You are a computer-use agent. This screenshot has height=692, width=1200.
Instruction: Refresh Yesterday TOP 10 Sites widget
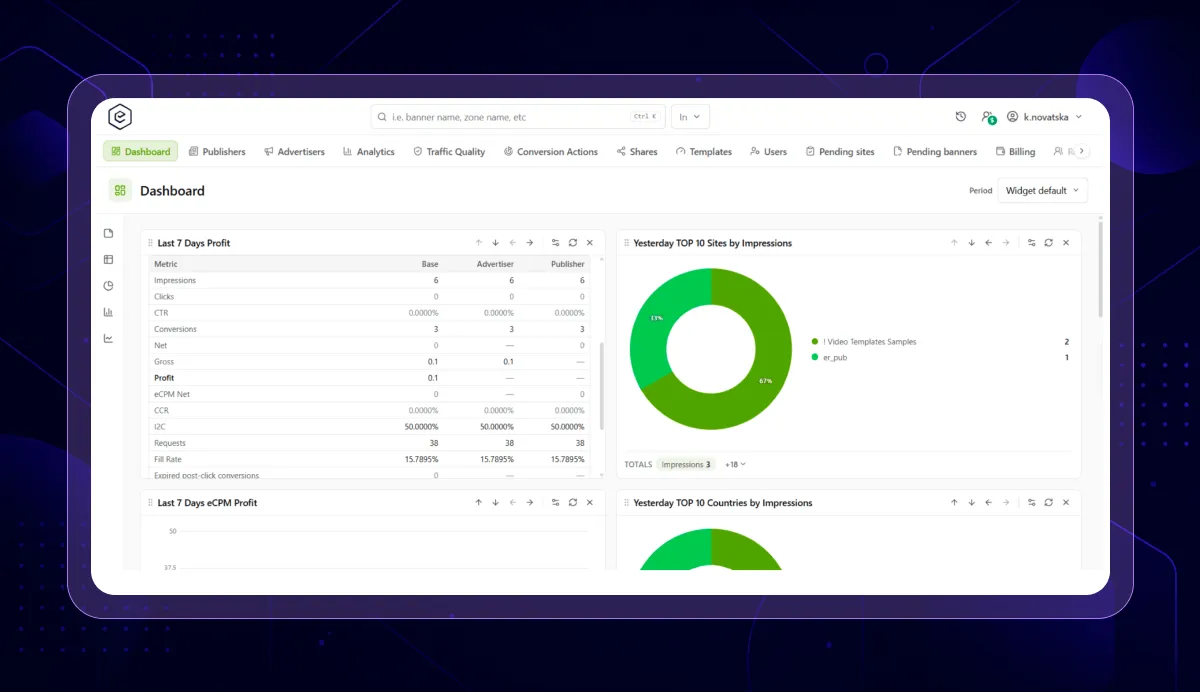pos(1049,243)
